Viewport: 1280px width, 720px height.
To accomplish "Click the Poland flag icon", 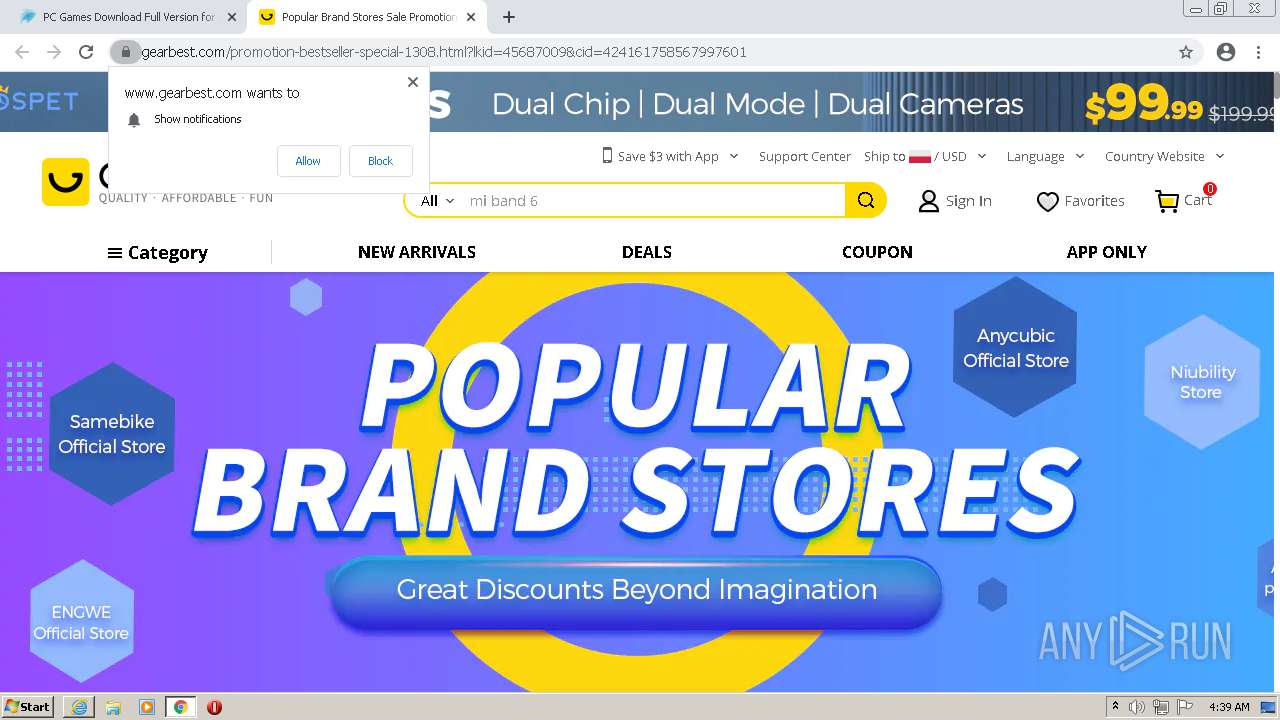I will tap(920, 157).
